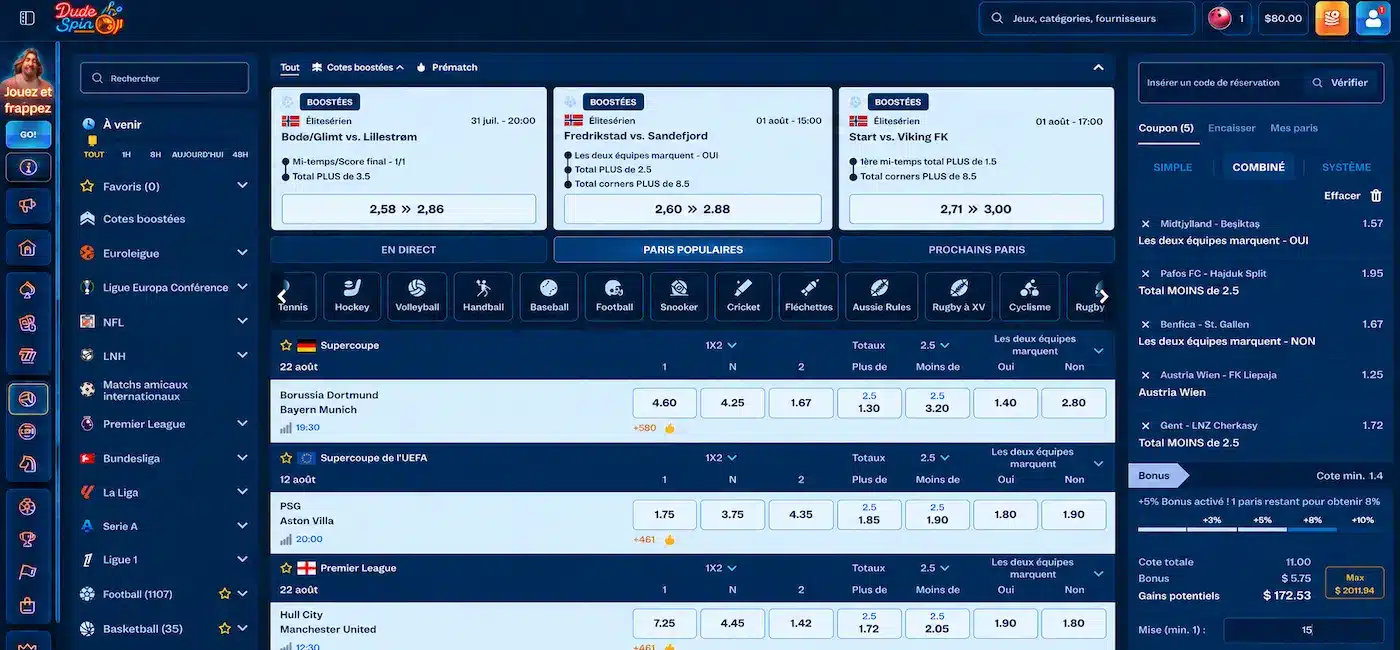
Task: Select the 8H time filter
Action: (x=155, y=155)
